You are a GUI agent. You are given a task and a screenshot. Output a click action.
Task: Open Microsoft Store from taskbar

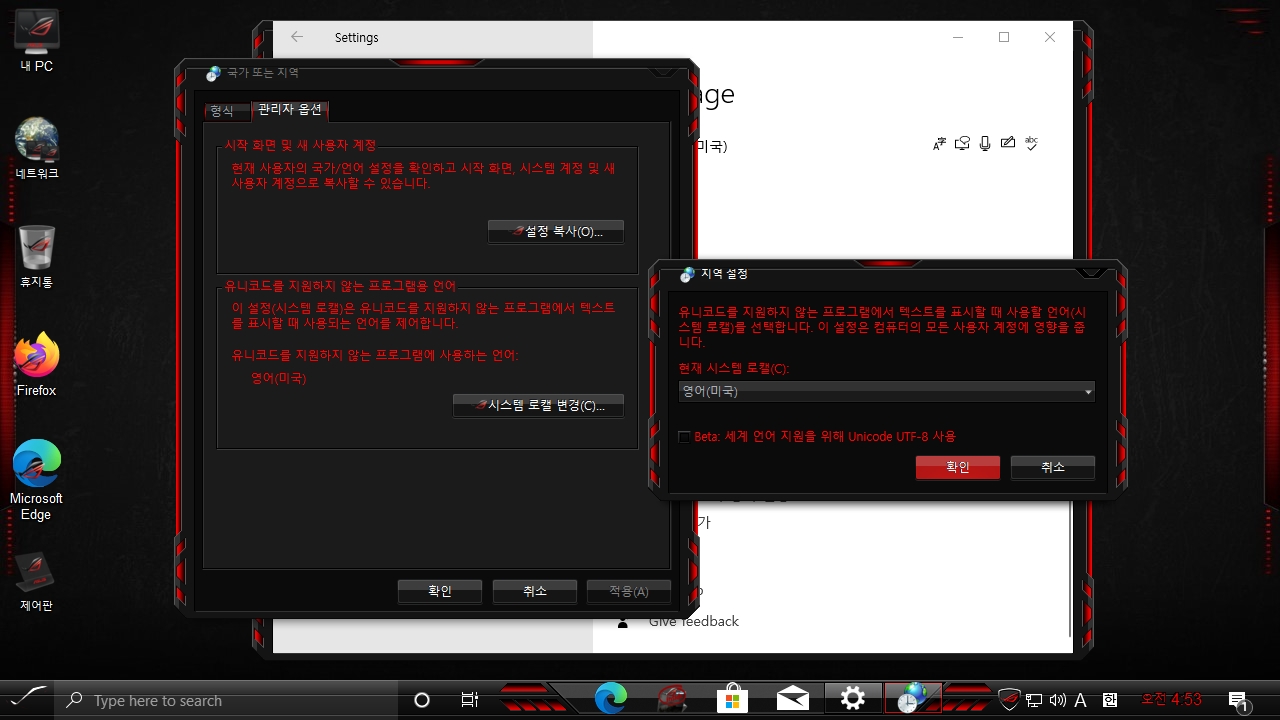point(732,699)
